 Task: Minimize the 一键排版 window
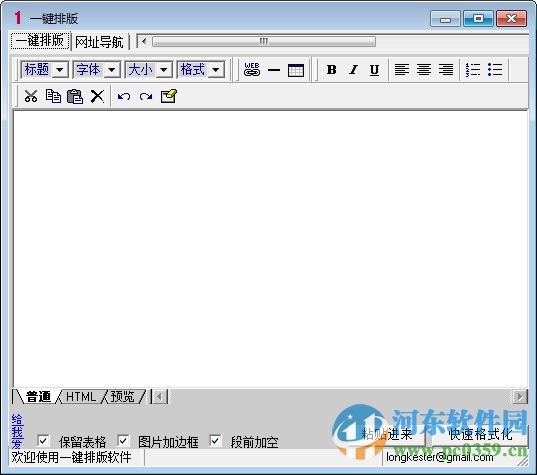pos(445,18)
